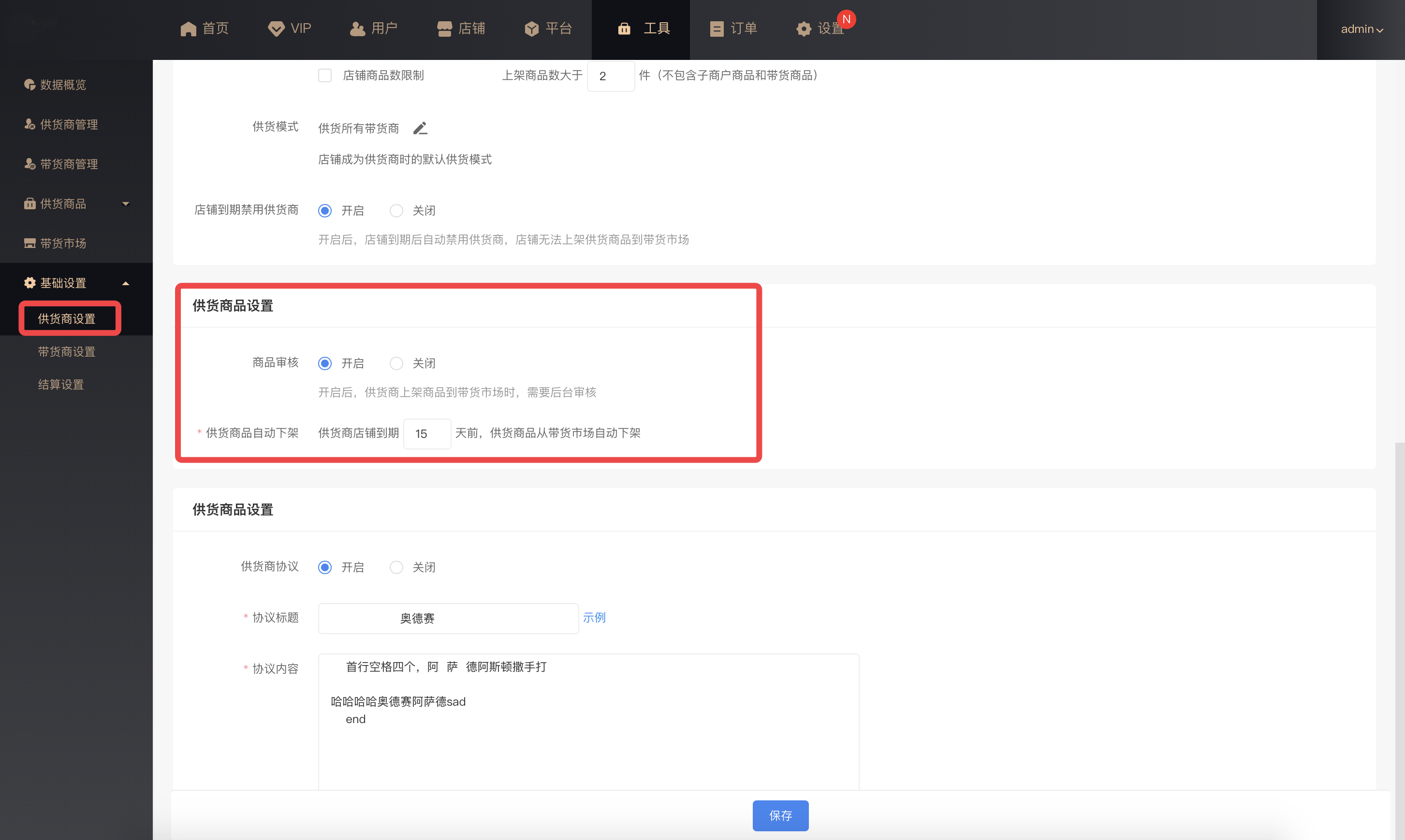Viewport: 1405px width, 840px height.
Task: Click the 店铺 store icon in navbar
Action: coord(444,29)
